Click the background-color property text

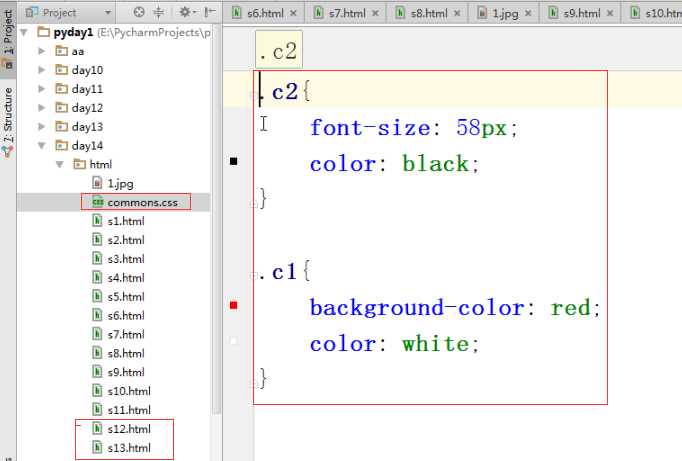tap(417, 308)
